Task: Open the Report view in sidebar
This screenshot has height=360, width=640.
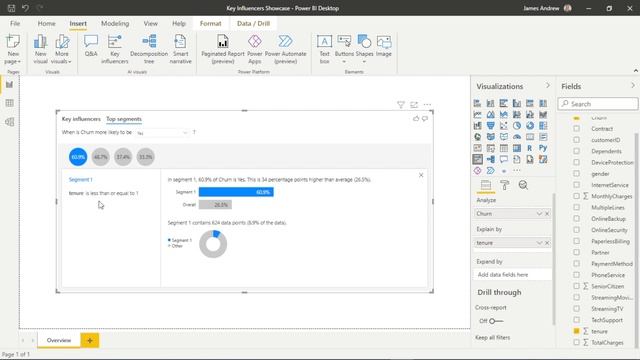Action: coord(9,84)
